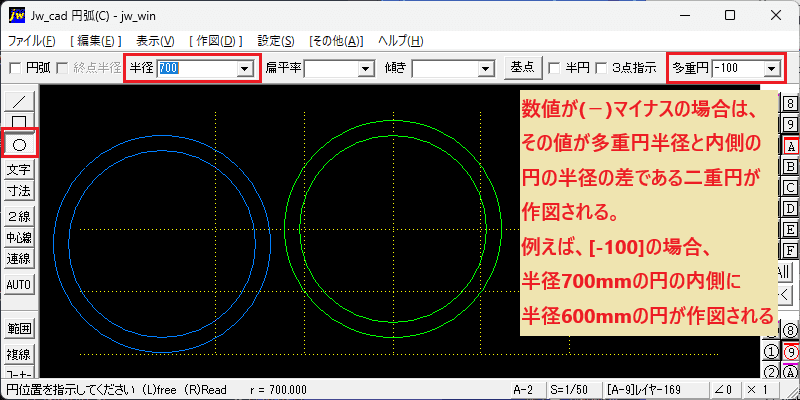Select the 範囲 range selection tool

pyautogui.click(x=19, y=328)
